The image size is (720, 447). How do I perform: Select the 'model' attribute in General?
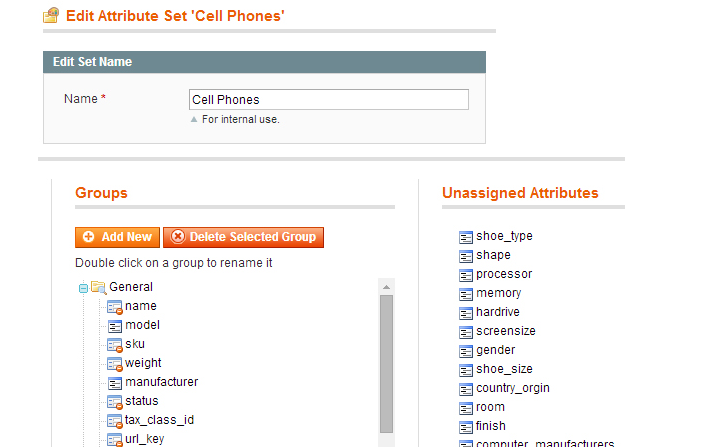point(142,325)
